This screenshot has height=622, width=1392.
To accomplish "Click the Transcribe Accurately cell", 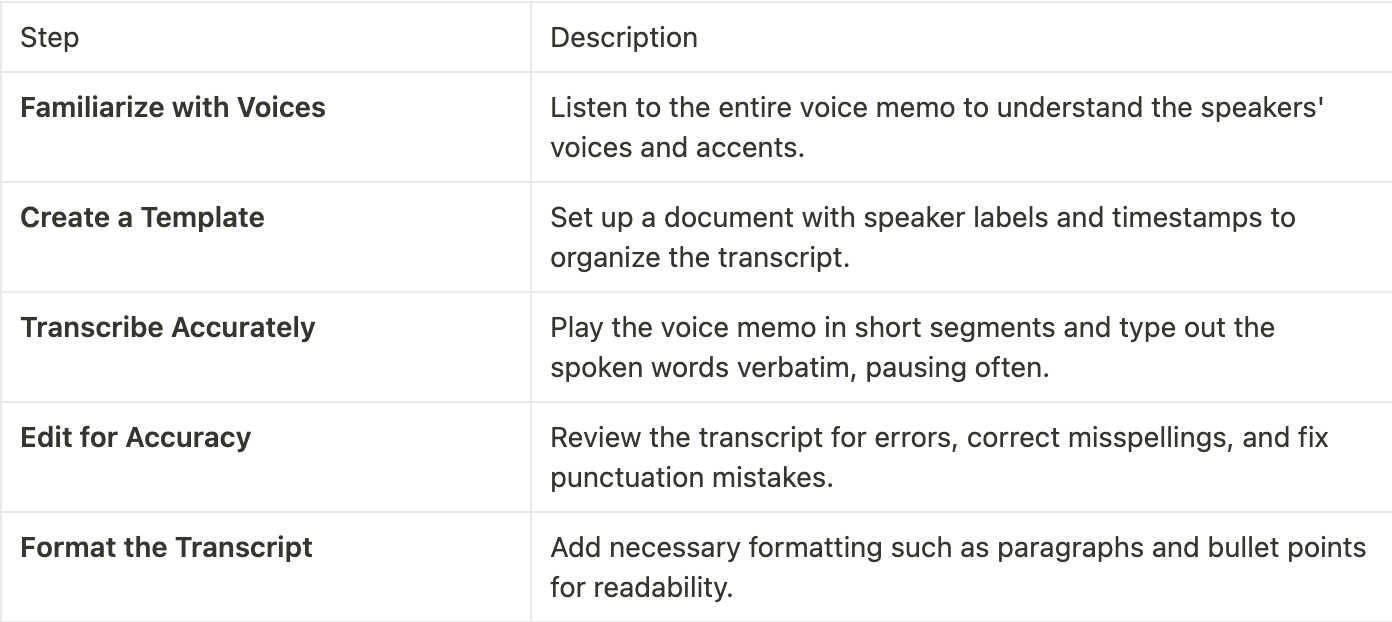I will [x=265, y=347].
